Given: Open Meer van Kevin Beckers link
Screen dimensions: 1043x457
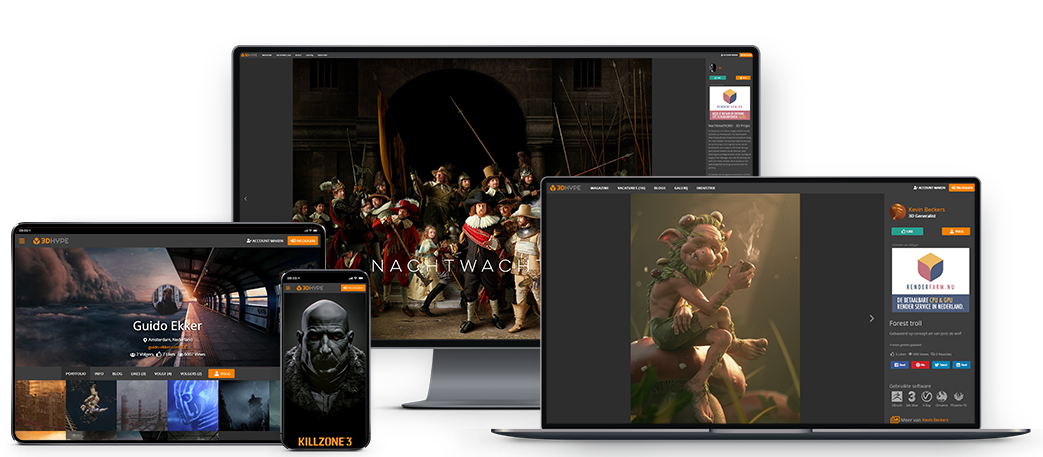Looking at the screenshot, I should [919, 420].
